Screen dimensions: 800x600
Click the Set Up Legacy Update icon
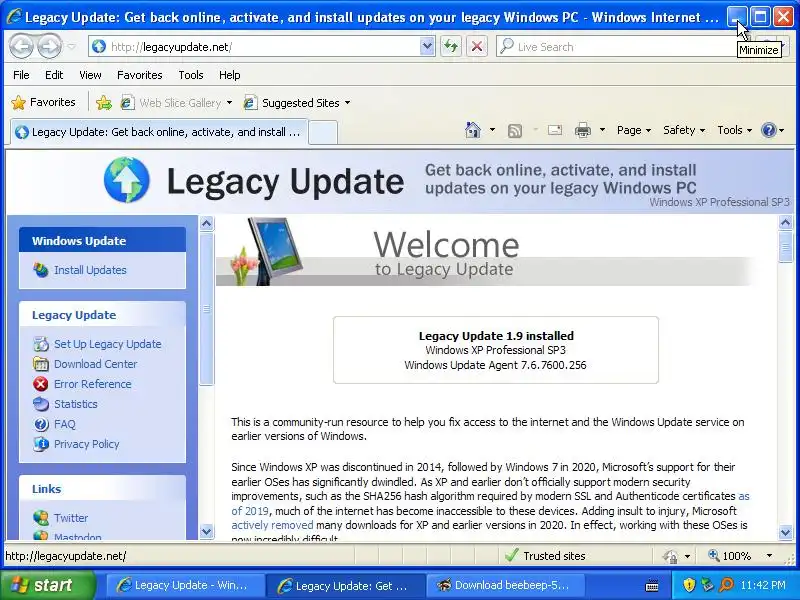(x=41, y=344)
